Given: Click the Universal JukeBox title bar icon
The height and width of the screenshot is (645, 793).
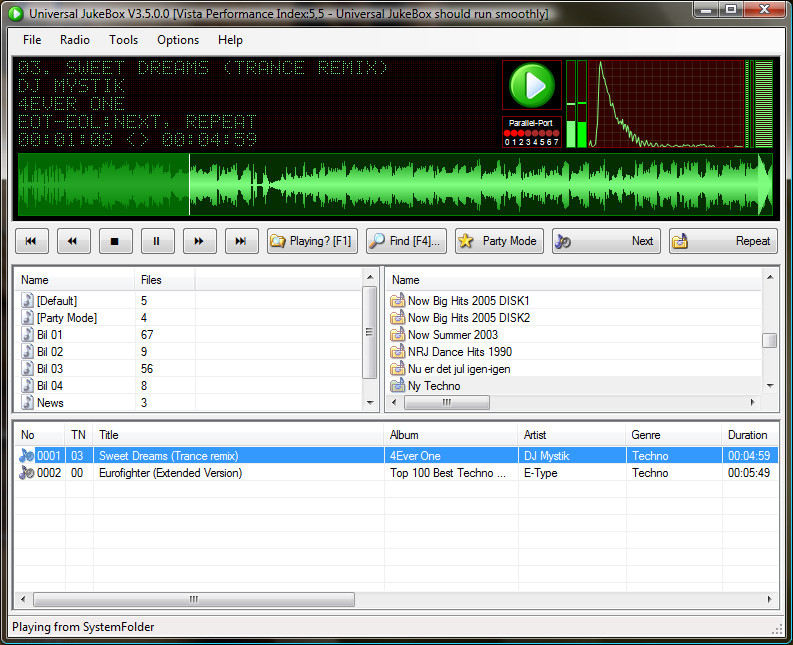Looking at the screenshot, I should (16, 14).
